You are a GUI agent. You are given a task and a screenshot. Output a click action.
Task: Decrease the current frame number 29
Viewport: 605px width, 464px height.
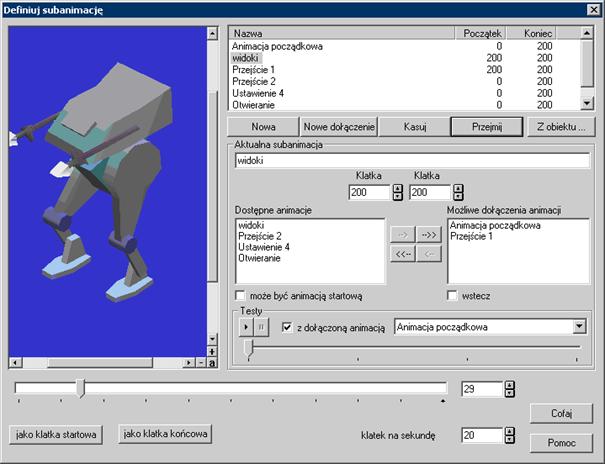(x=510, y=393)
